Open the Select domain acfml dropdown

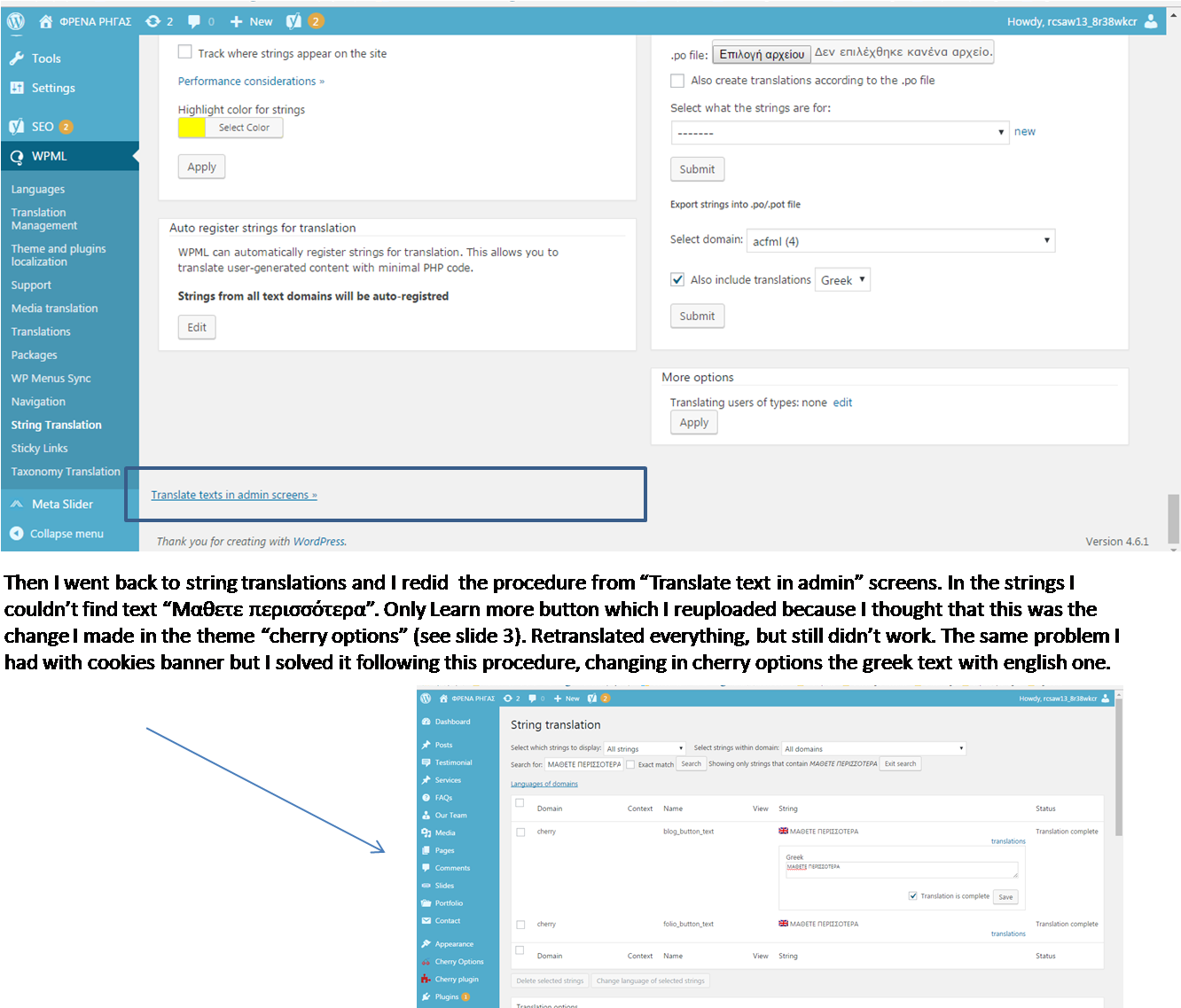(901, 241)
